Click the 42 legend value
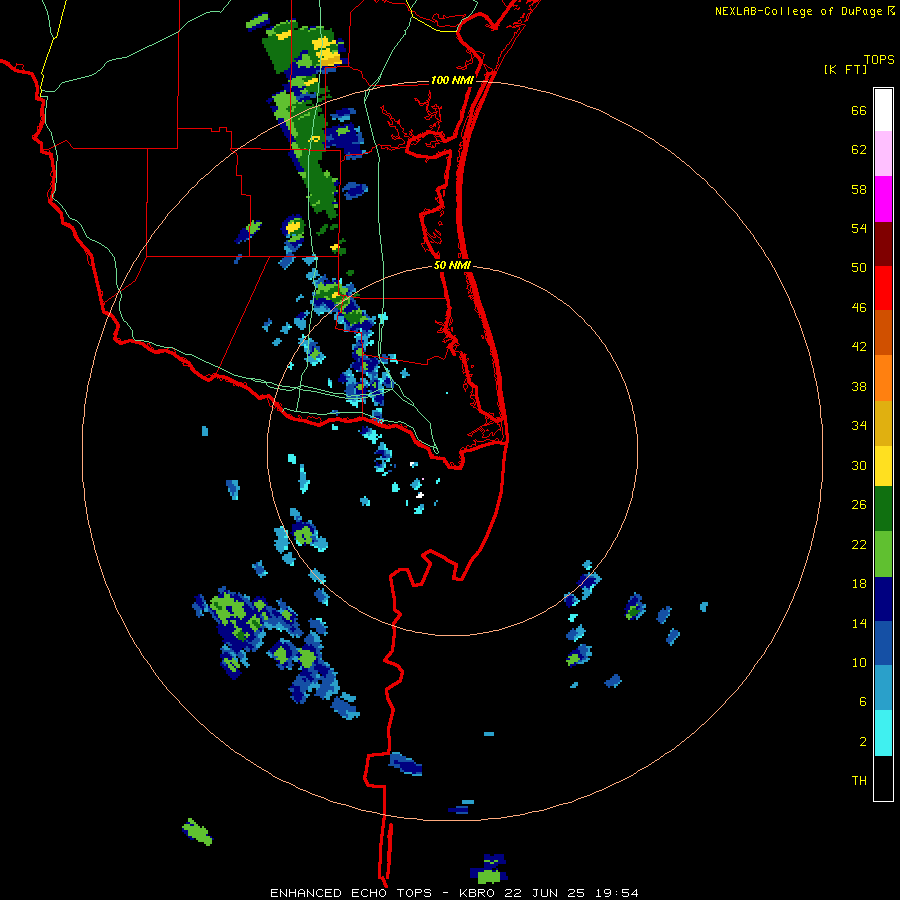The height and width of the screenshot is (900, 900). click(x=859, y=347)
